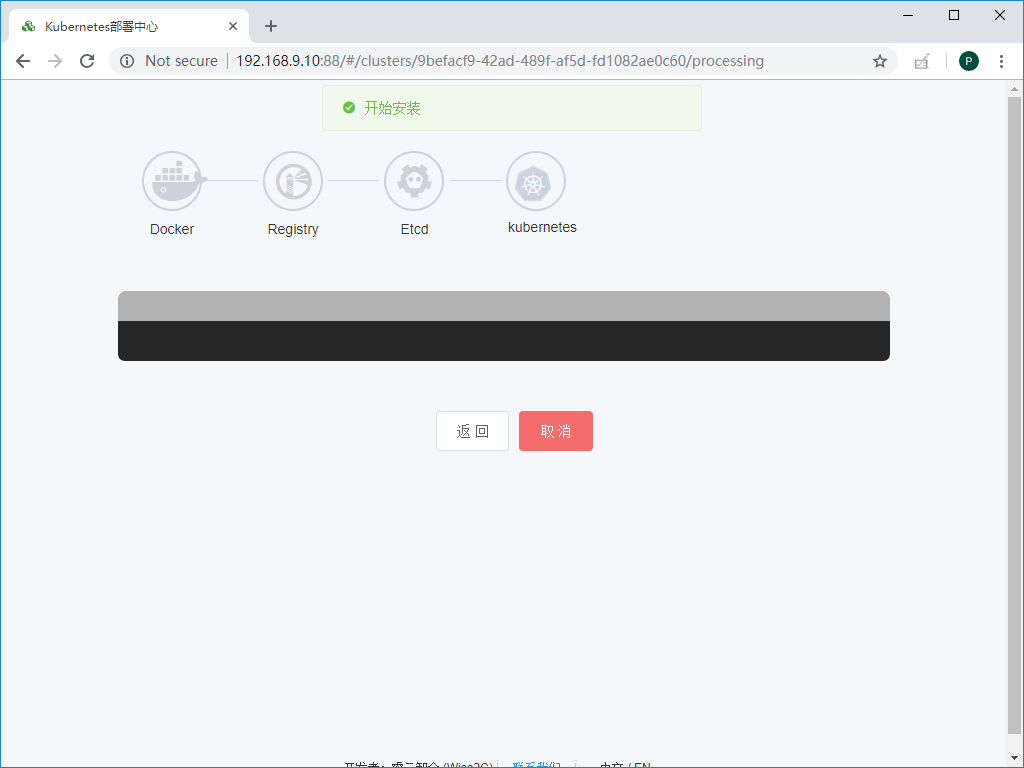
Task: Click the Docker step icon
Action: (172, 181)
